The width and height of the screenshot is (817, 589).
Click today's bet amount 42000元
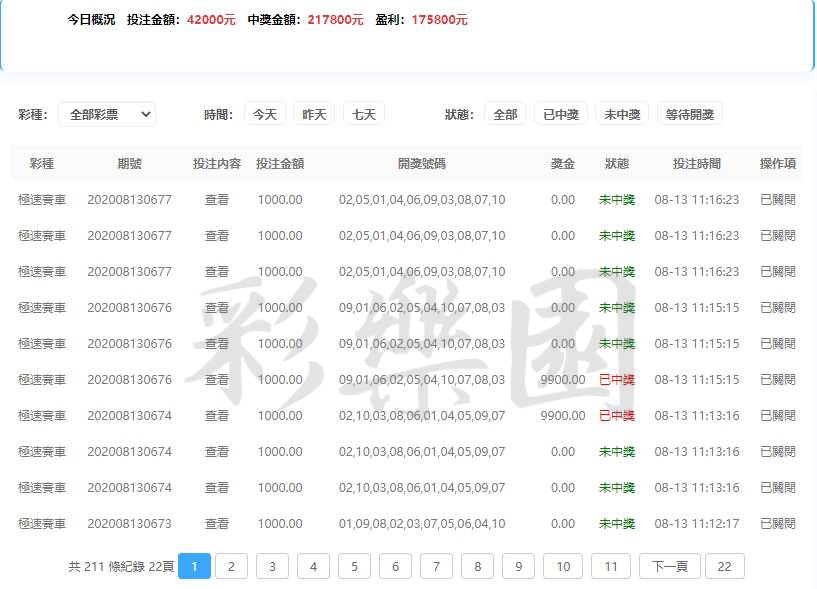[x=211, y=20]
